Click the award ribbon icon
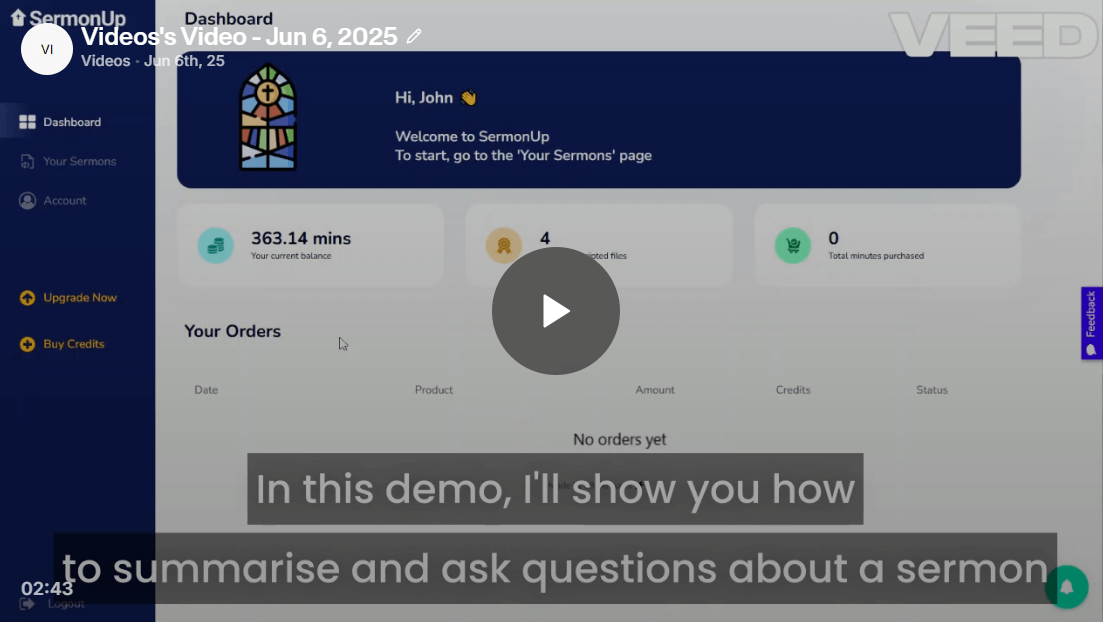1103x622 pixels. click(x=504, y=246)
